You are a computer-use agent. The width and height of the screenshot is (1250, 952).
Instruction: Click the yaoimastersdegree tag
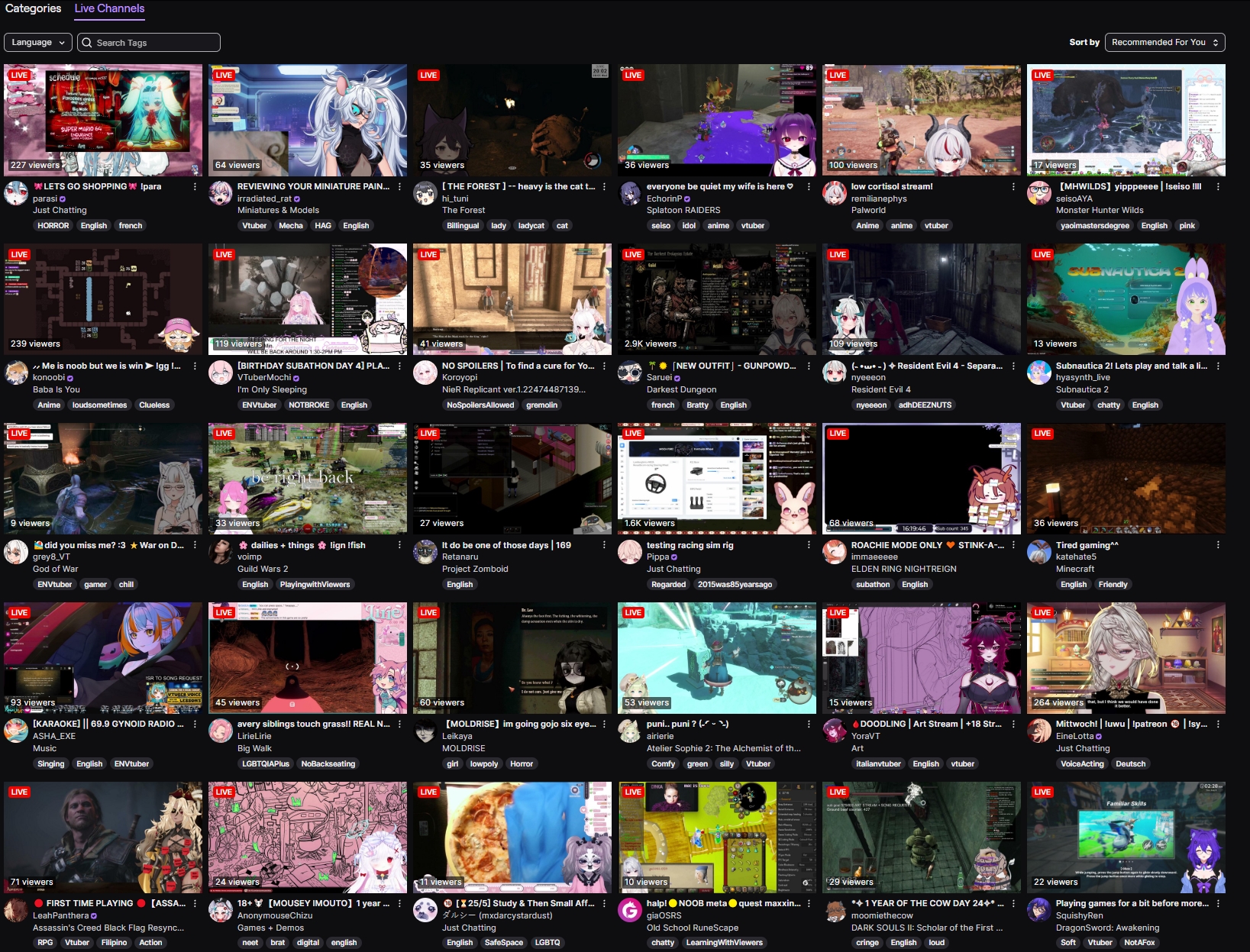point(1095,226)
